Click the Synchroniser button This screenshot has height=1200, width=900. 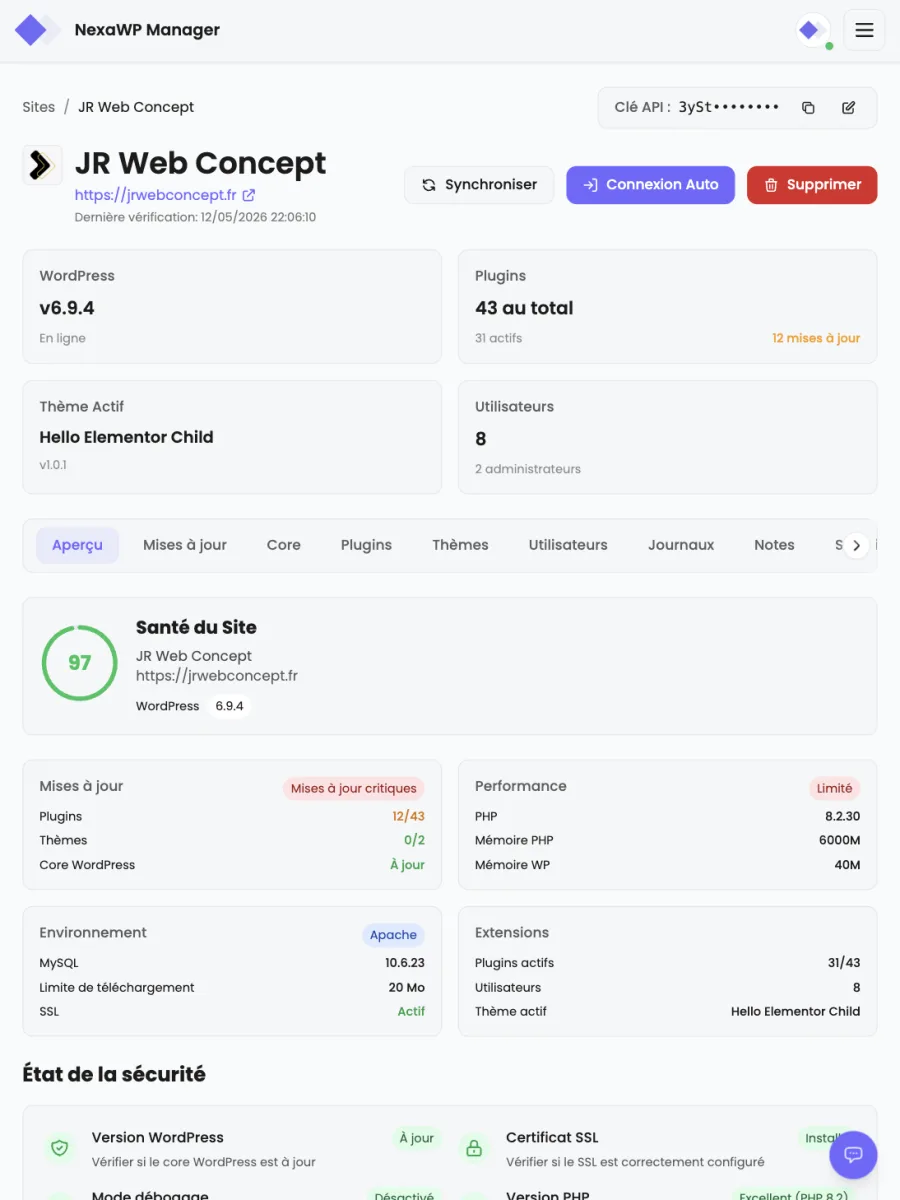click(x=479, y=185)
